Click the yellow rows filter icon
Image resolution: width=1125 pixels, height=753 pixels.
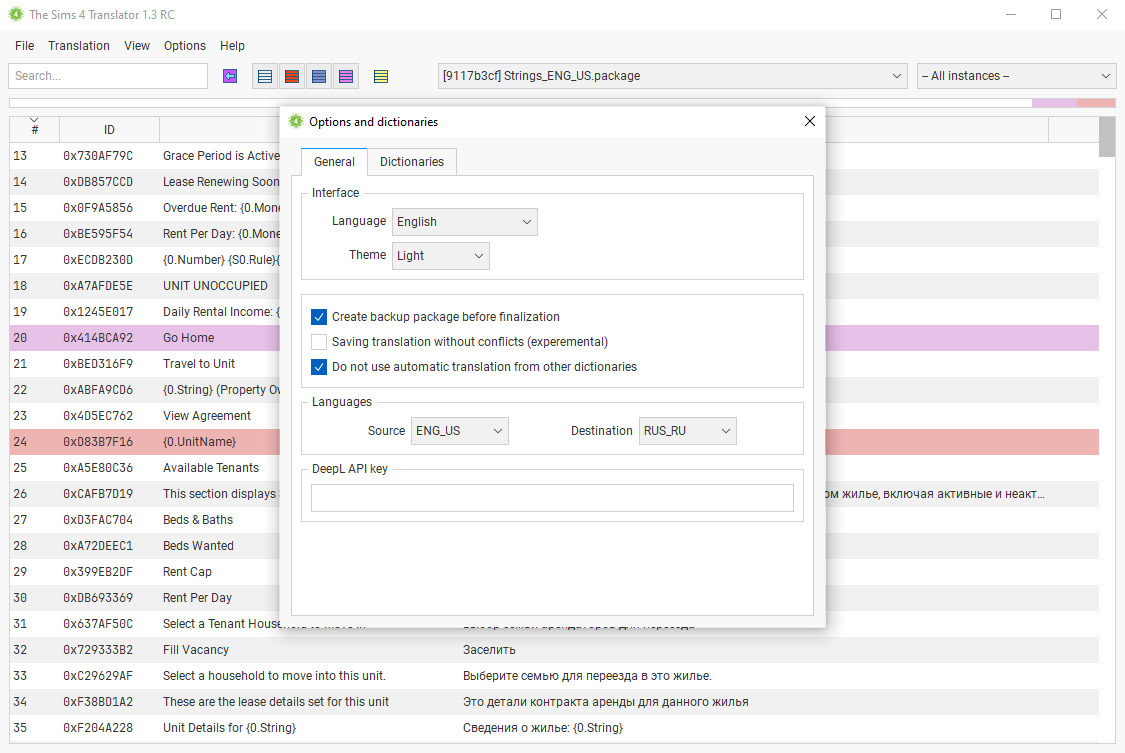point(381,76)
